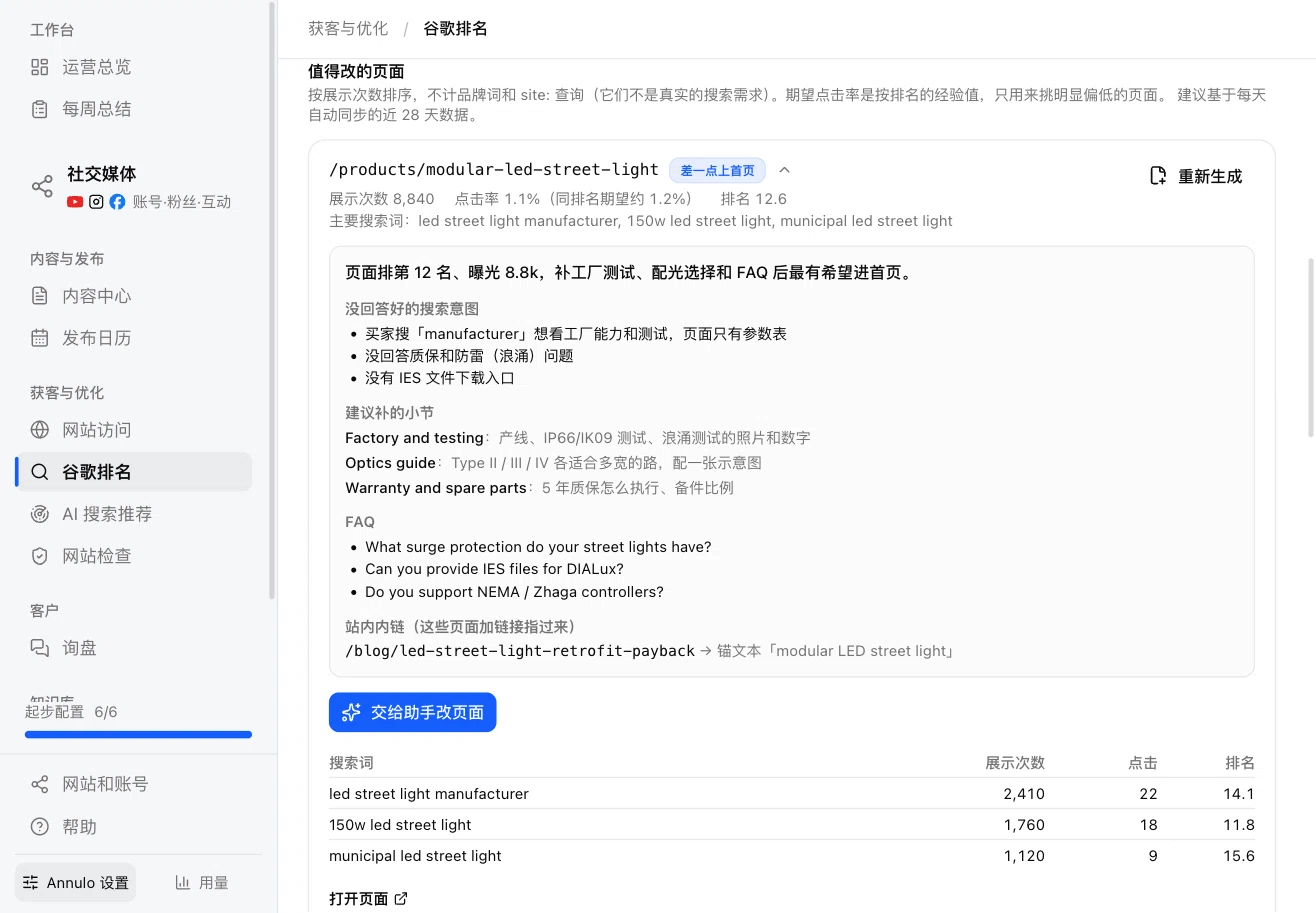Select the 150w led street light row

[x=792, y=825]
